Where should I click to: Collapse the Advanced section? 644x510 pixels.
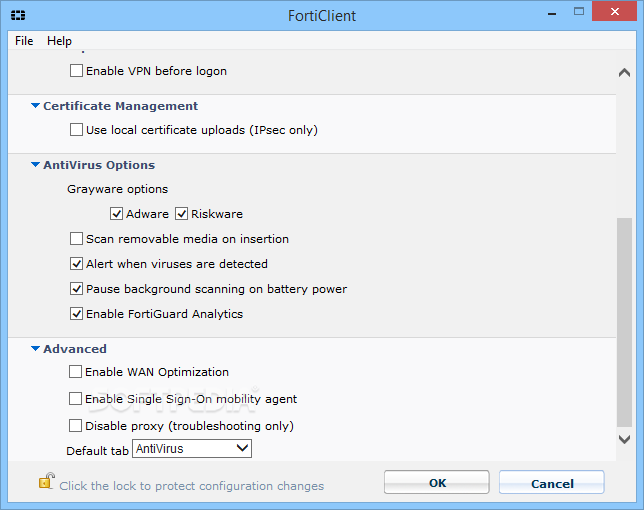pos(35,349)
